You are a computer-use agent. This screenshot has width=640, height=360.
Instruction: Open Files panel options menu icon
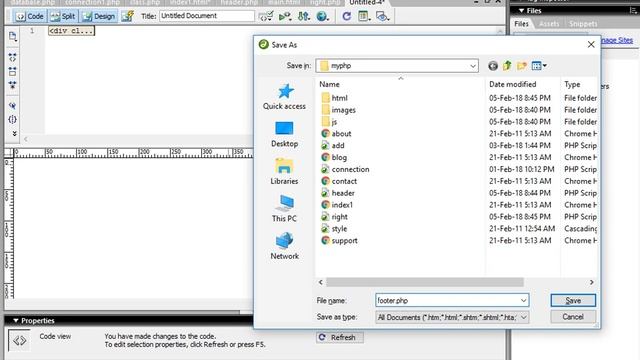(x=633, y=11)
